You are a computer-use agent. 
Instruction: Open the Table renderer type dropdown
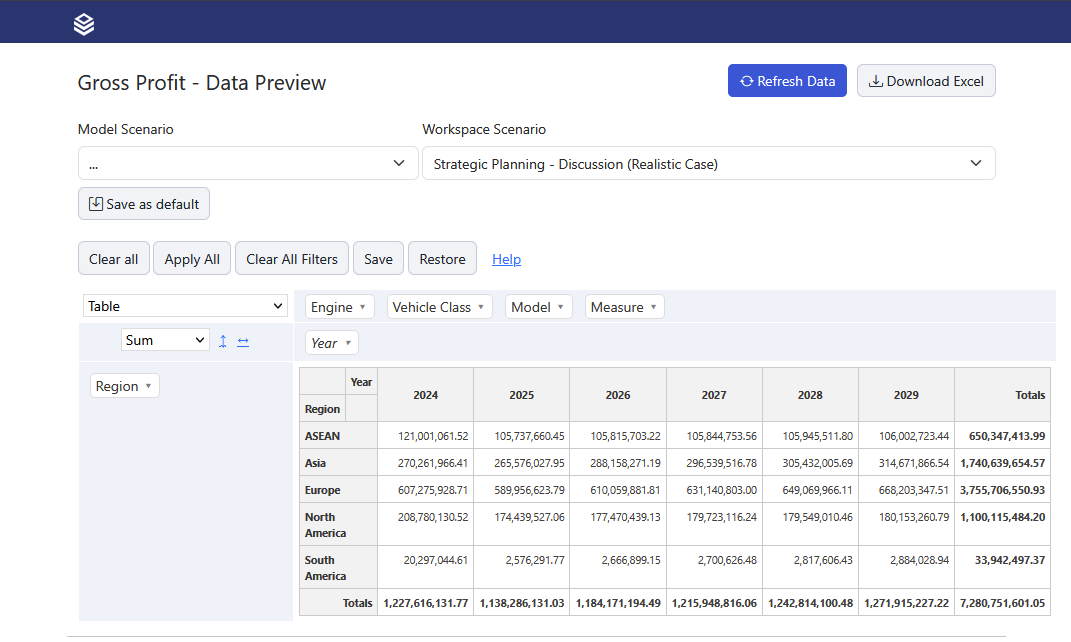[x=185, y=306]
